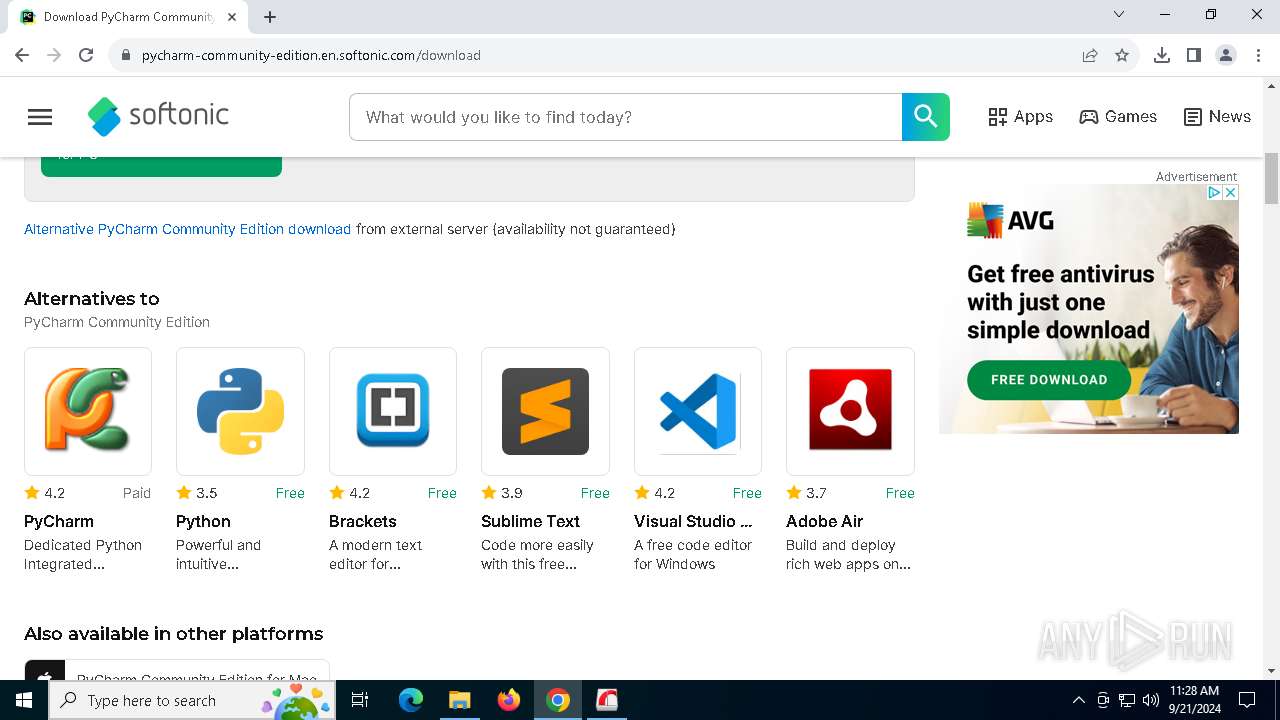This screenshot has height=720, width=1280.
Task: Open the tab search dropdown arrow
Action: (1119, 14)
